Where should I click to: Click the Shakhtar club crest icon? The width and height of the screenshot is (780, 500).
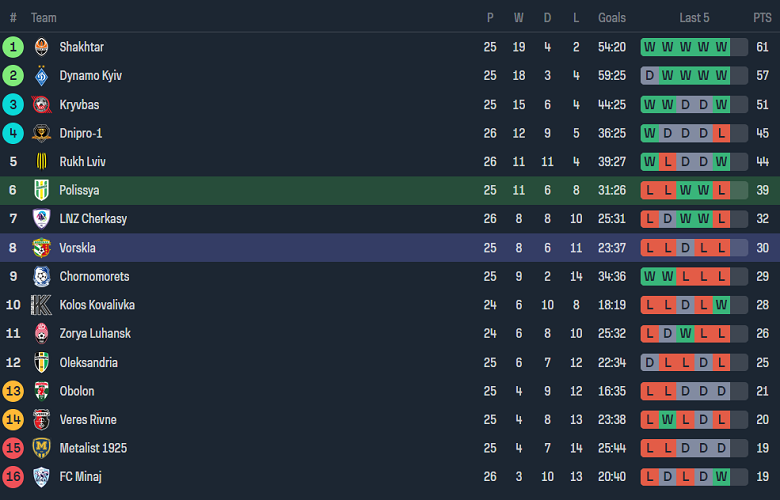tap(41, 47)
